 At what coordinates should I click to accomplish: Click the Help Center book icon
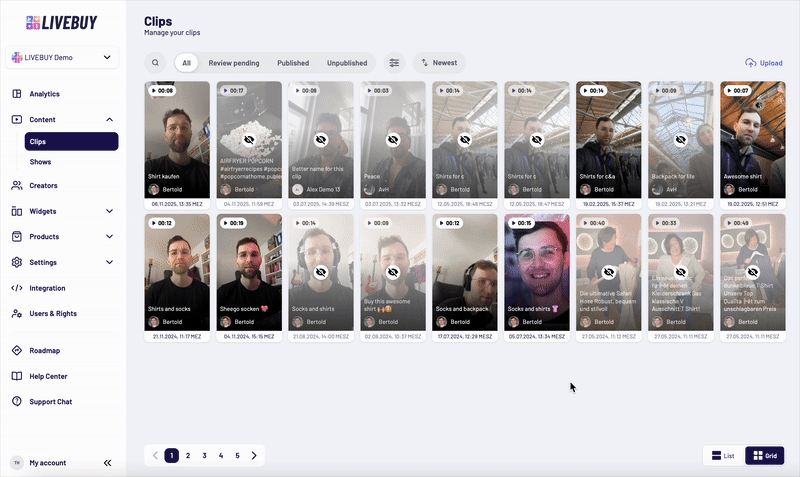[x=17, y=376]
